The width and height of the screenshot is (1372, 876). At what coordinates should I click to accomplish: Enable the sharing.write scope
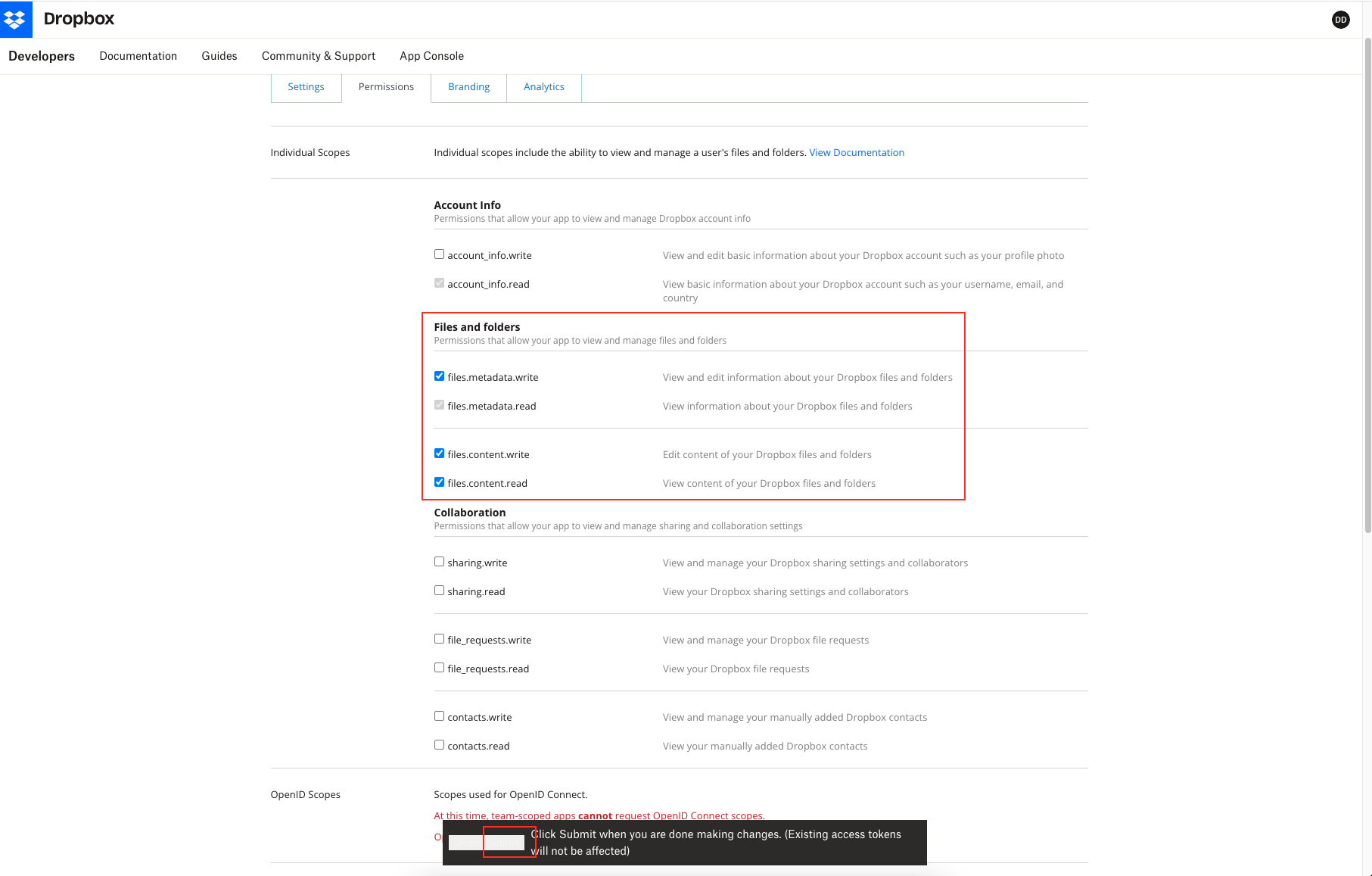tap(439, 562)
